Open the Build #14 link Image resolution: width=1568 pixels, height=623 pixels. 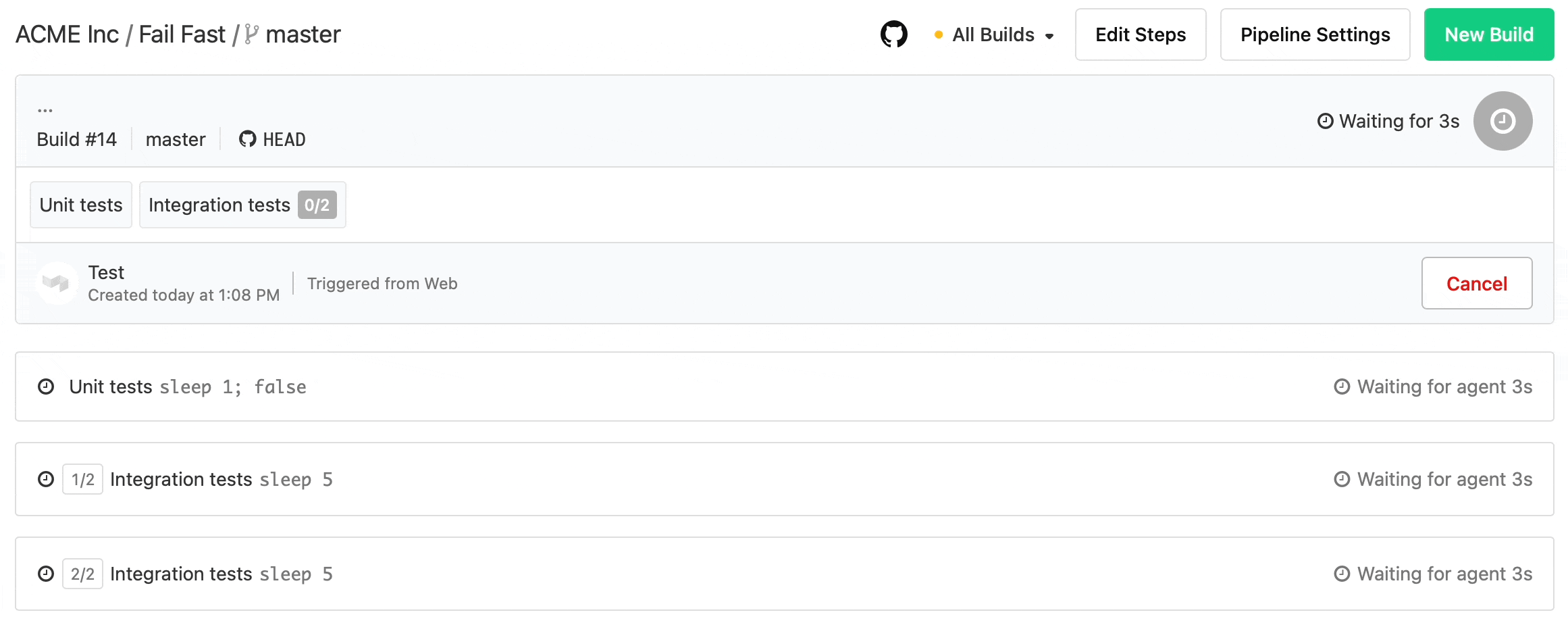(x=77, y=139)
